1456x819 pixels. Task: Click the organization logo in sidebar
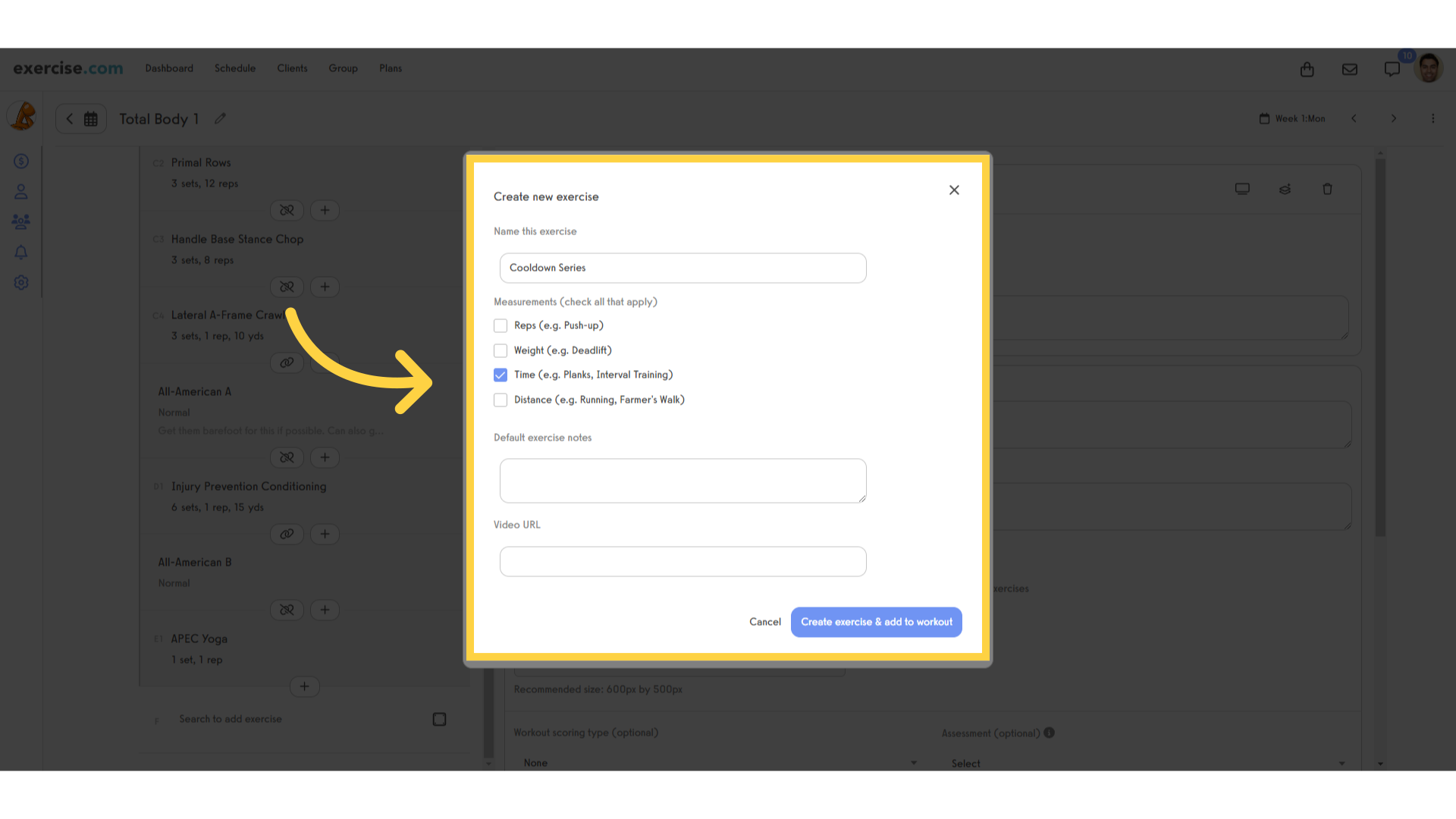coord(23,116)
